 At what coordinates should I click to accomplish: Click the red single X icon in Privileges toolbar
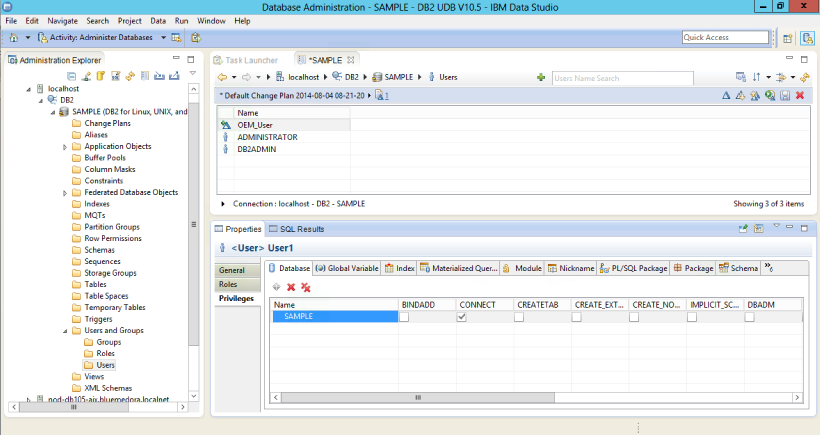[x=291, y=287]
